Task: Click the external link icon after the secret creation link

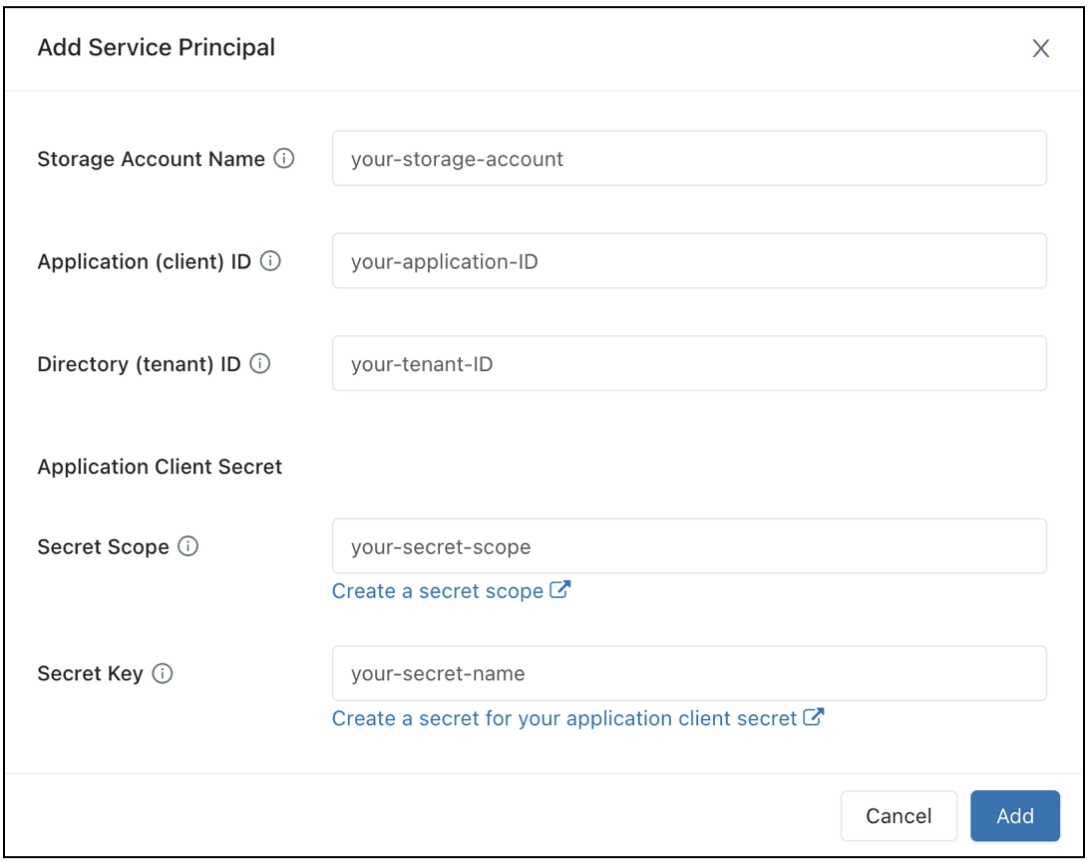Action: (813, 717)
